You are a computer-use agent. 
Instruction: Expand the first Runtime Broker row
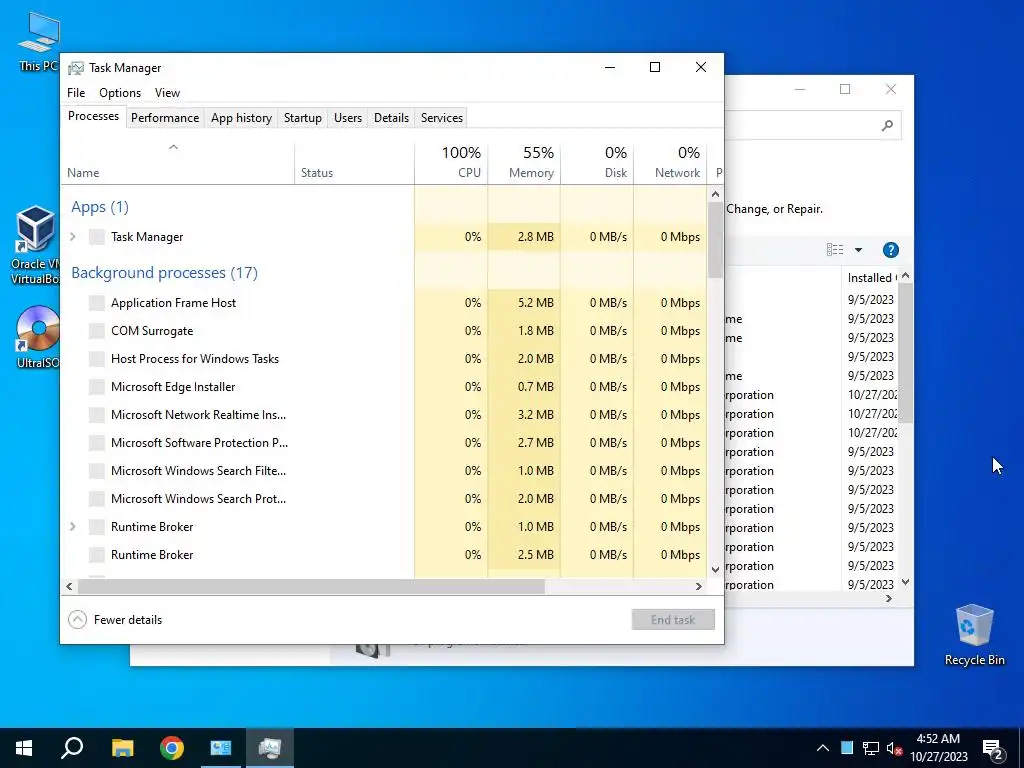(73, 527)
